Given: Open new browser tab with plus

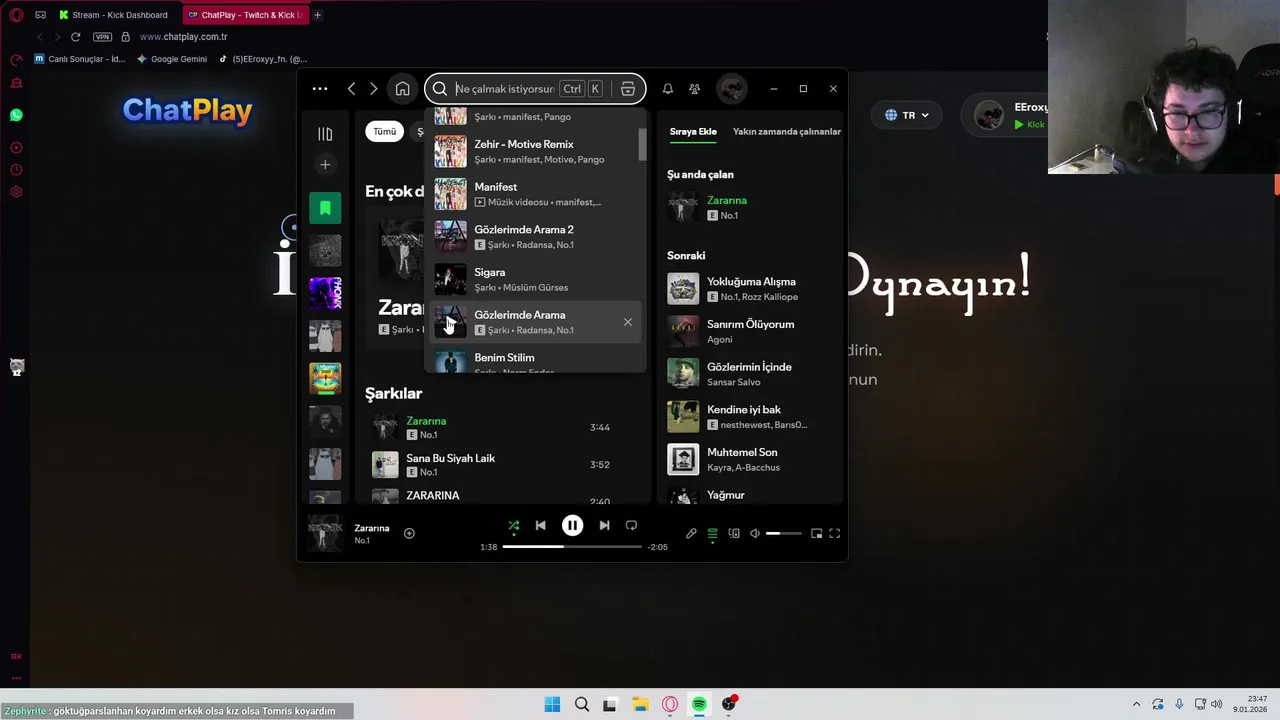Looking at the screenshot, I should (x=317, y=15).
